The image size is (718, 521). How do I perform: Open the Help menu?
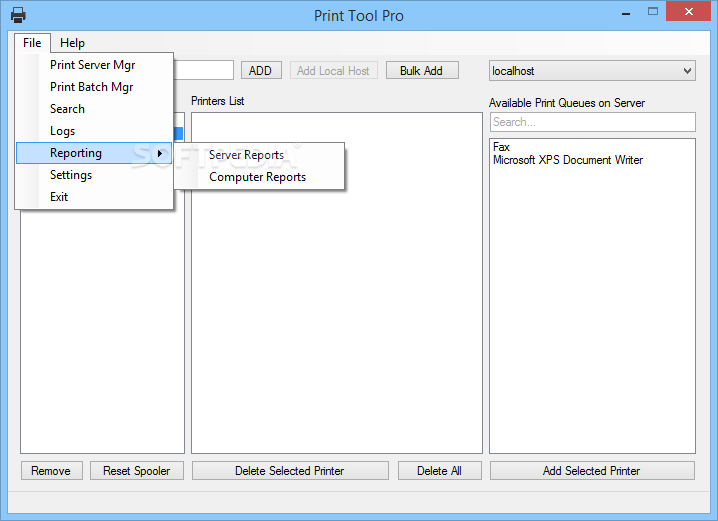(72, 43)
